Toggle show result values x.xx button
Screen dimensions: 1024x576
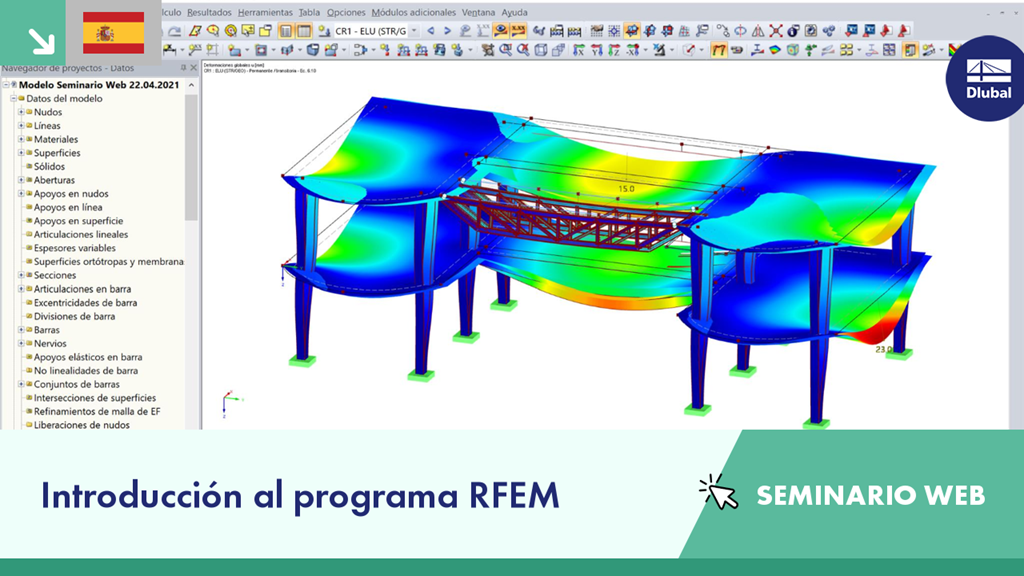pyautogui.click(x=519, y=31)
